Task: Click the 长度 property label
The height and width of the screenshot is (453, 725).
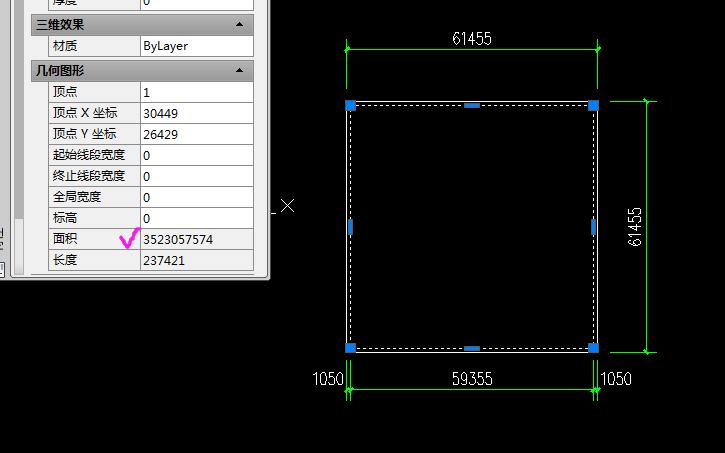Action: (65, 260)
